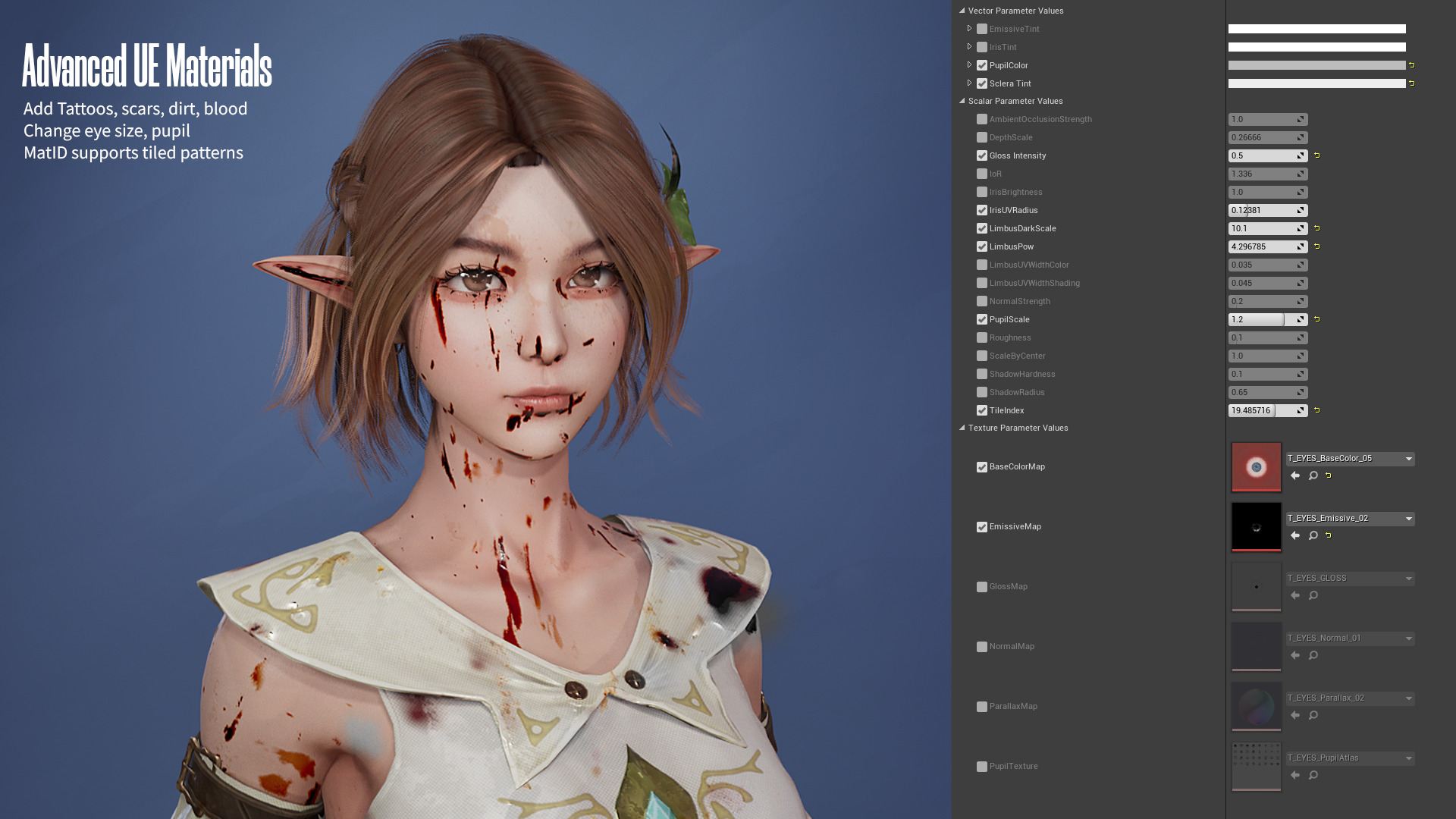Use selected asset arrow for PupilTexture

click(1295, 775)
